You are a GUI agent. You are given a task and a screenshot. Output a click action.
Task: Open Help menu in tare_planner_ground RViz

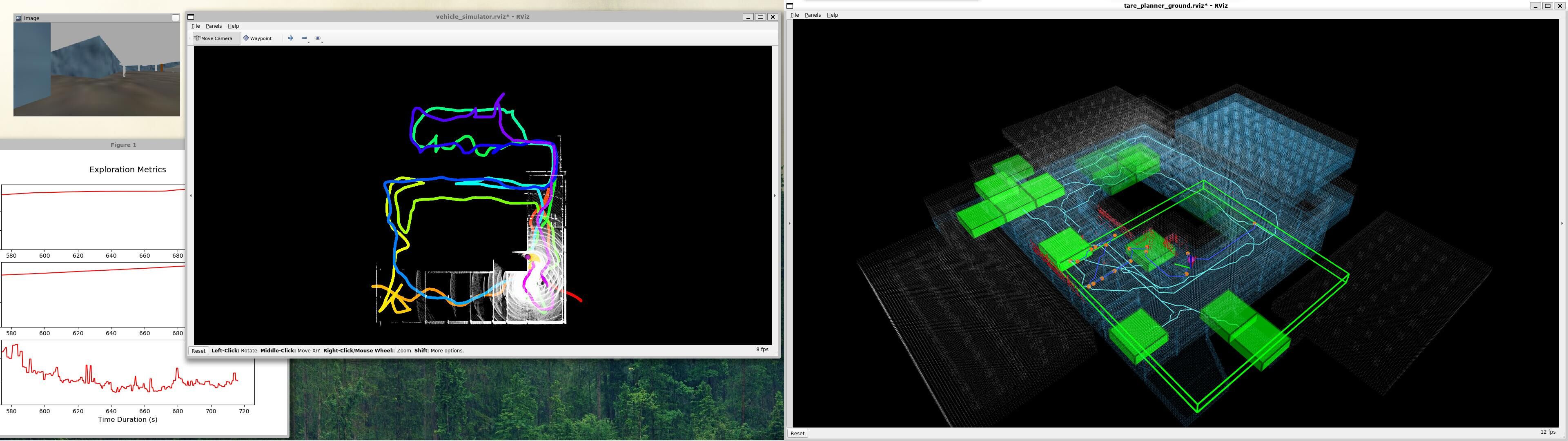point(832,15)
